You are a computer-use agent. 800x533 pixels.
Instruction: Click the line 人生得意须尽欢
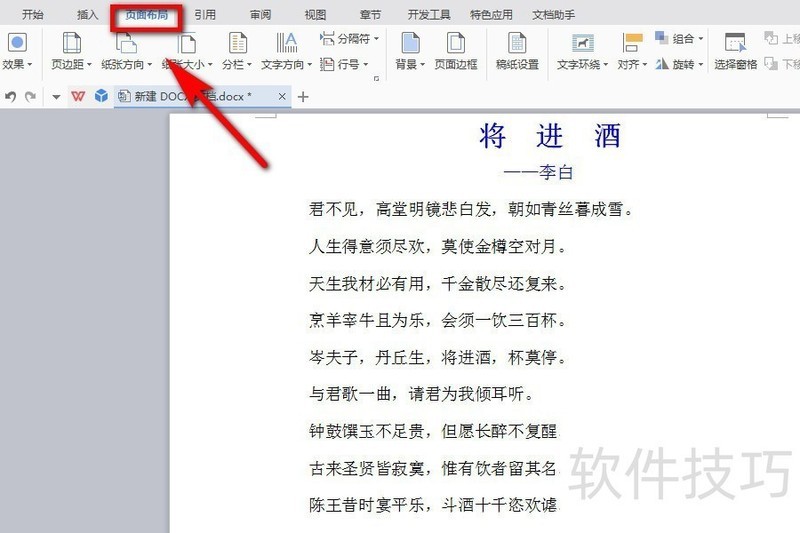click(x=366, y=246)
